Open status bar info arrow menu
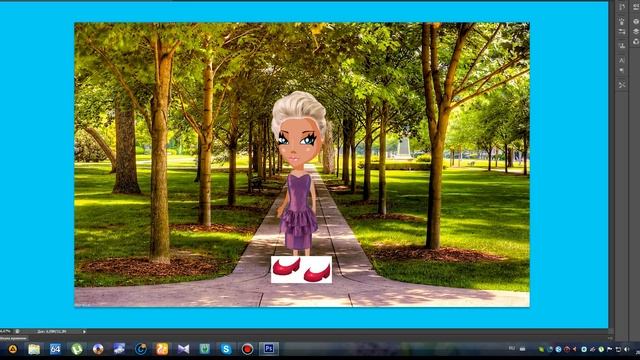The width and height of the screenshot is (640, 360). pos(84,331)
